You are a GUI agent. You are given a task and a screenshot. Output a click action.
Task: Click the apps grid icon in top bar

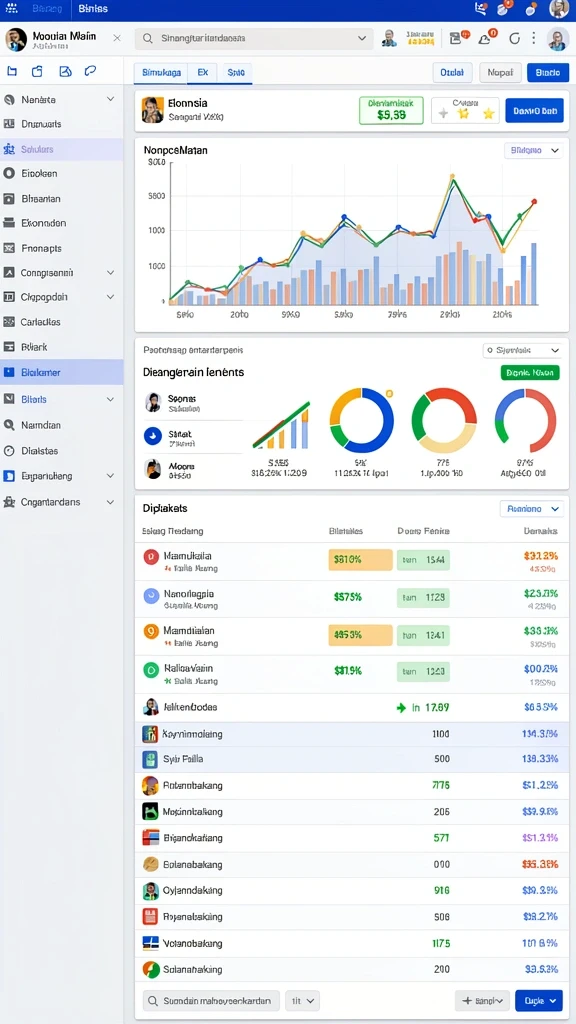(x=10, y=8)
